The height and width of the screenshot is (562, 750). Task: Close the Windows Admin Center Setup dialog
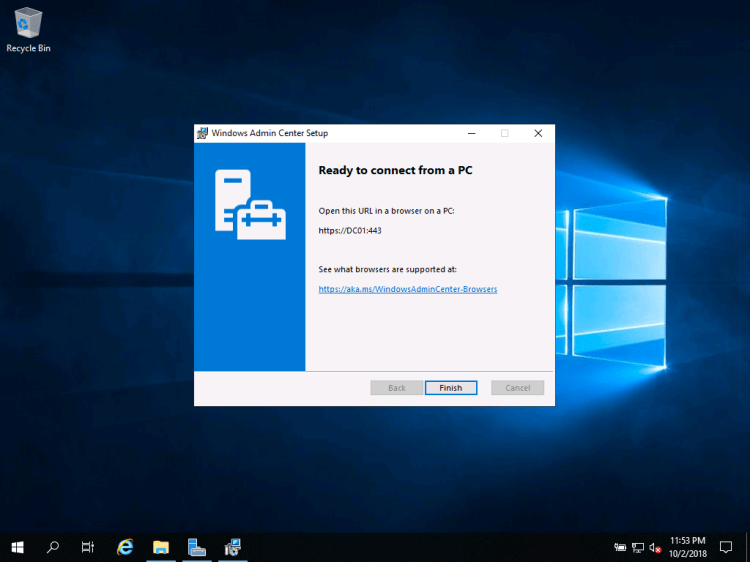pyautogui.click(x=537, y=133)
